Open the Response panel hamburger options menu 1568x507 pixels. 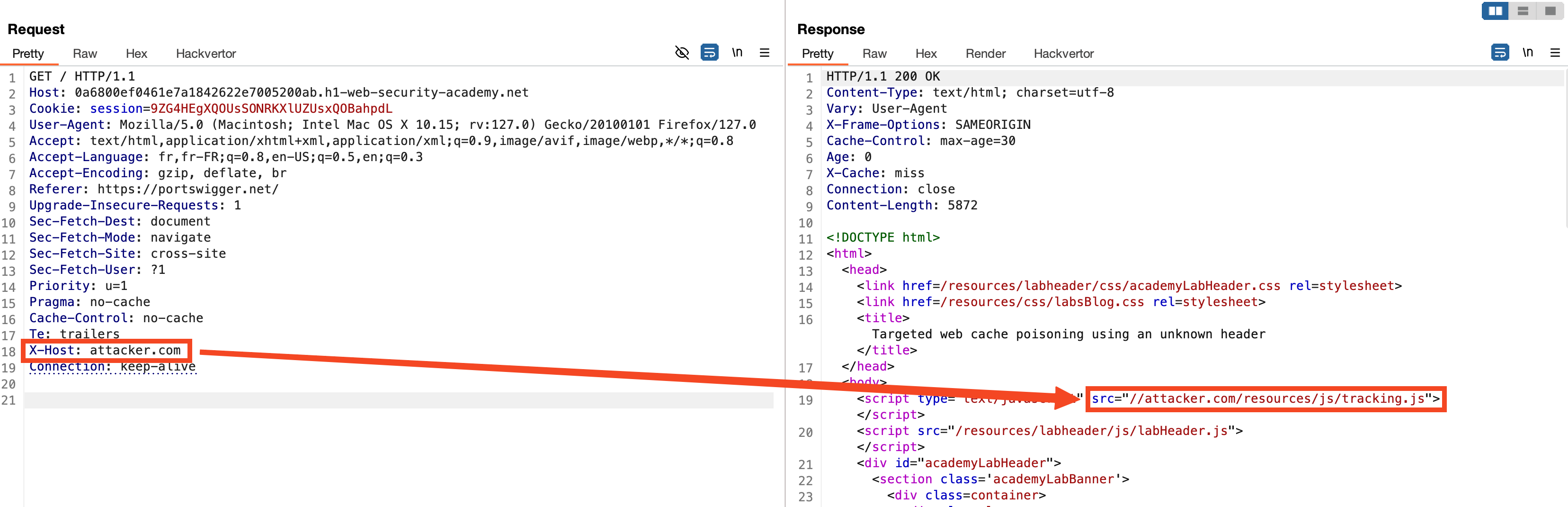coord(1555,53)
